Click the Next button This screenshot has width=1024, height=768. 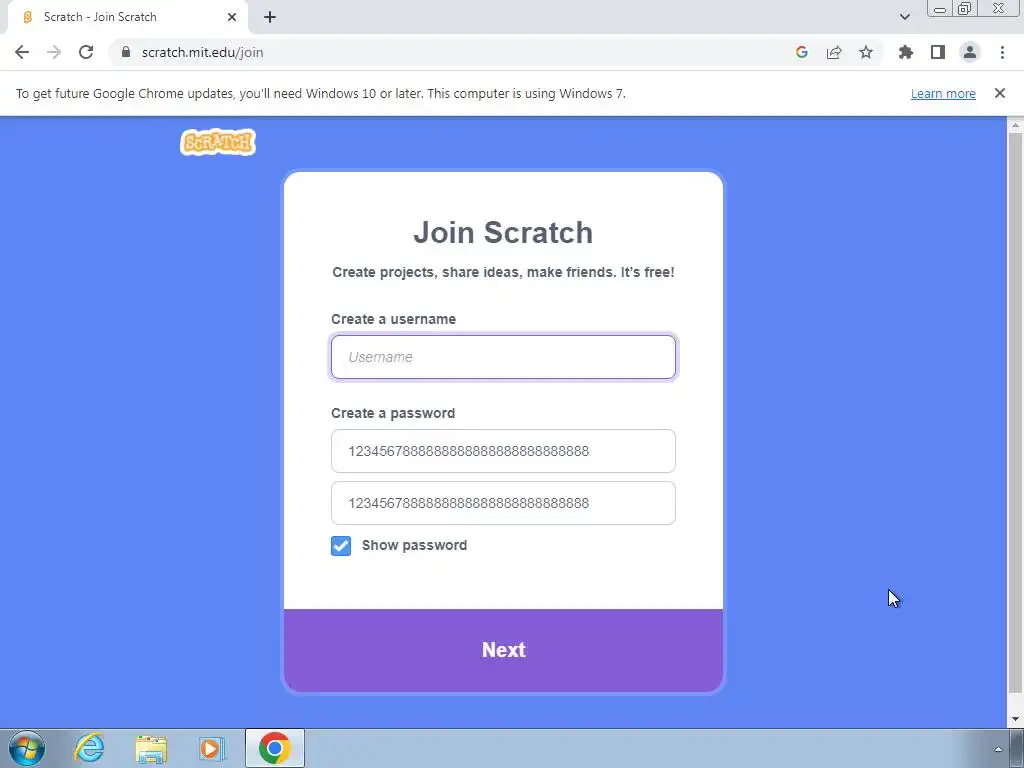pyautogui.click(x=504, y=650)
